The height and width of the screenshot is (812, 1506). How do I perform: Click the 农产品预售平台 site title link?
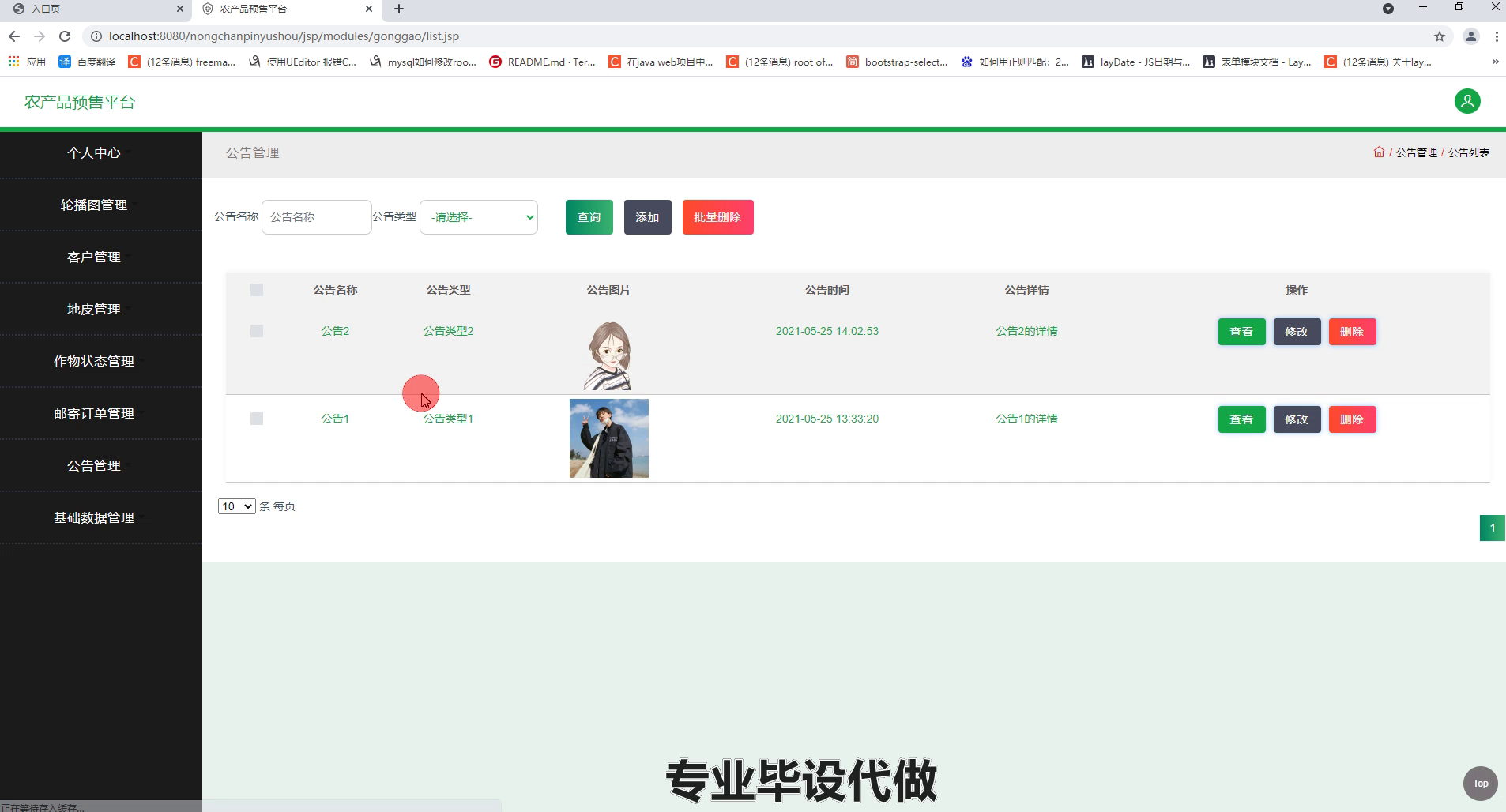coord(80,102)
